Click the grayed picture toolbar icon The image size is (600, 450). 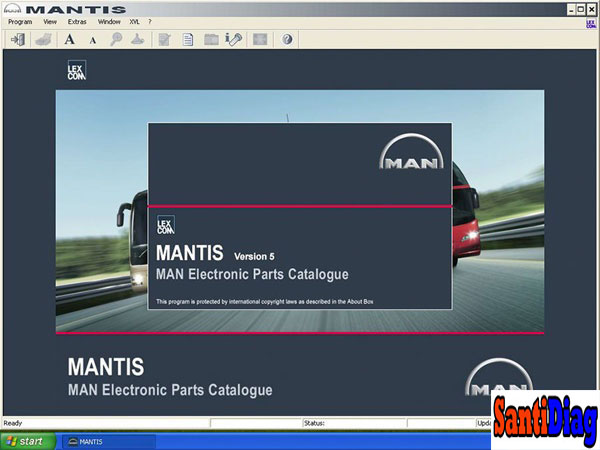click(260, 39)
